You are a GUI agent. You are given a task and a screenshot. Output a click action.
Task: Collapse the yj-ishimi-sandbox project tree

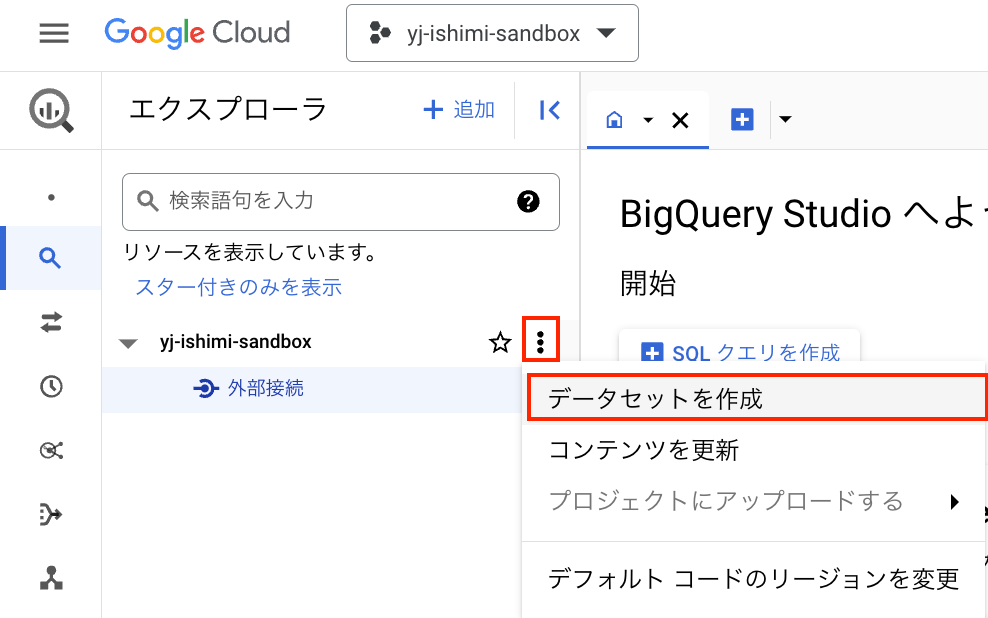pyautogui.click(x=129, y=343)
